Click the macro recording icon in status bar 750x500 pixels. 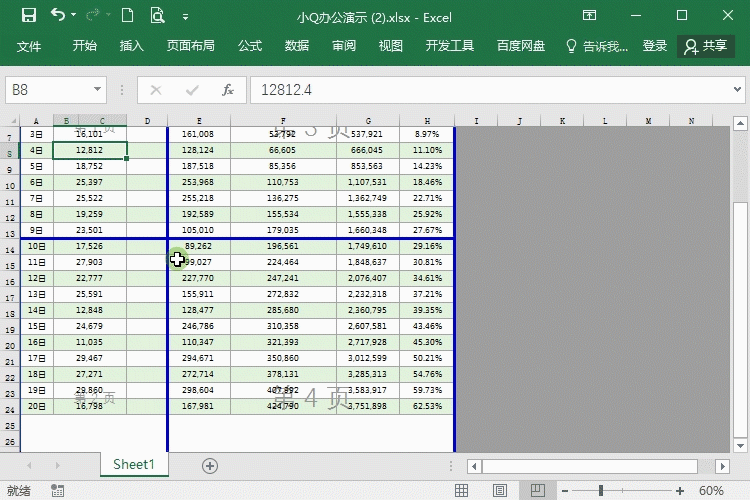click(x=57, y=490)
